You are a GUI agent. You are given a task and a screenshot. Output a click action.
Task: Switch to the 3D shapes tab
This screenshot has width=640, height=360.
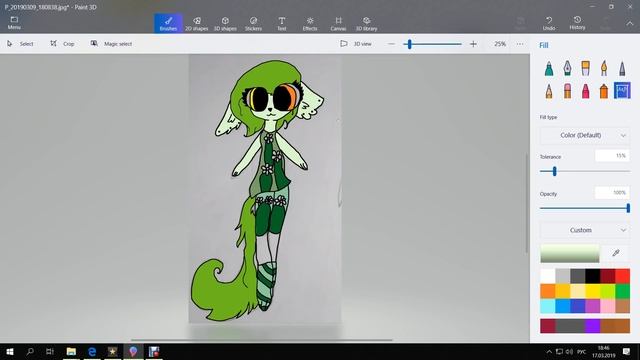pyautogui.click(x=225, y=23)
